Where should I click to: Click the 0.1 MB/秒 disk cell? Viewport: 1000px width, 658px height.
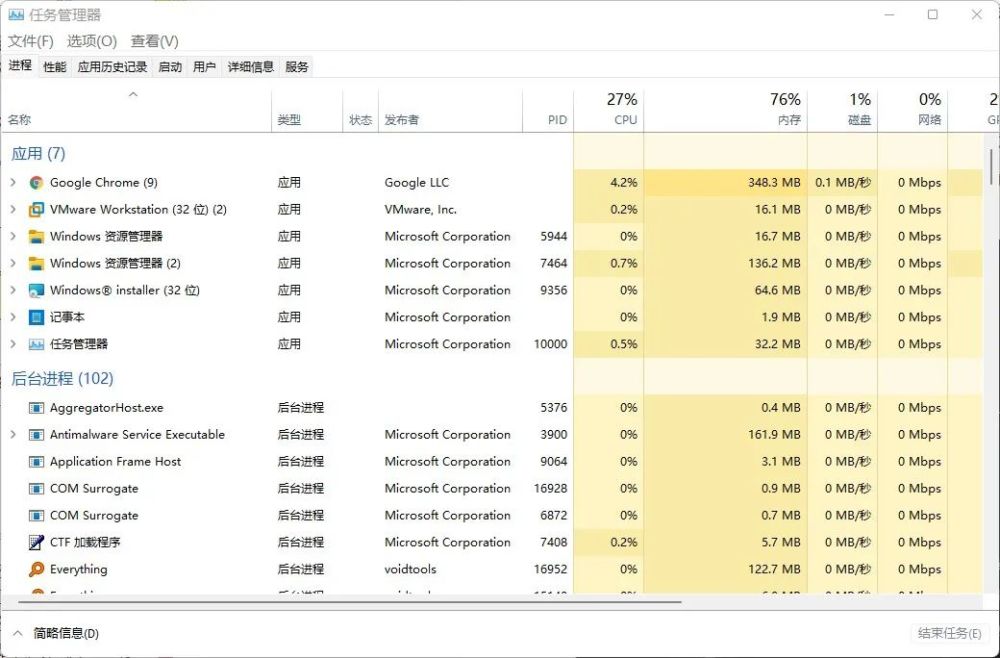[x=842, y=182]
